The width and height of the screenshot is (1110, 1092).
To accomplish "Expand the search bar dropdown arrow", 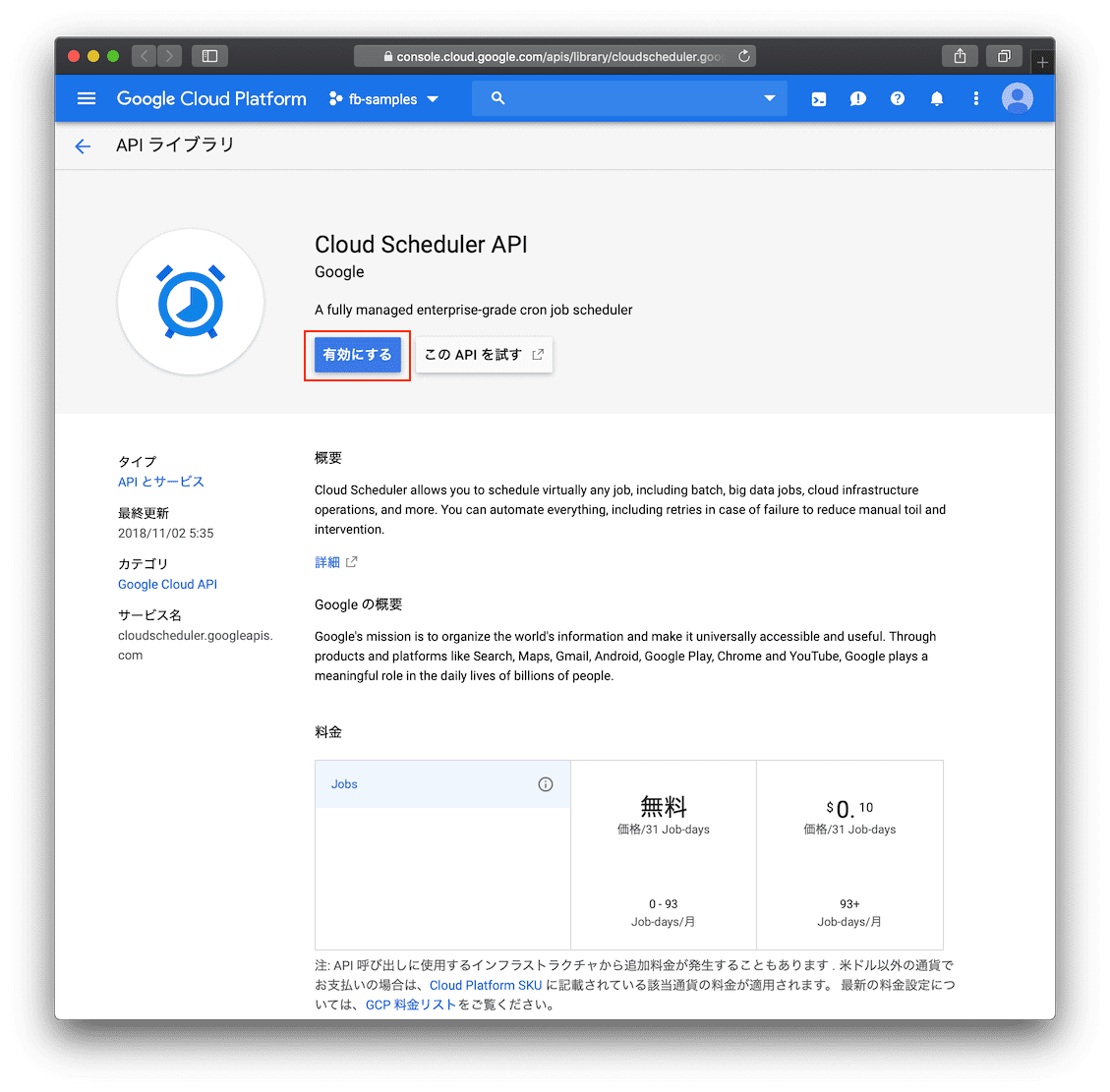I will pos(769,98).
